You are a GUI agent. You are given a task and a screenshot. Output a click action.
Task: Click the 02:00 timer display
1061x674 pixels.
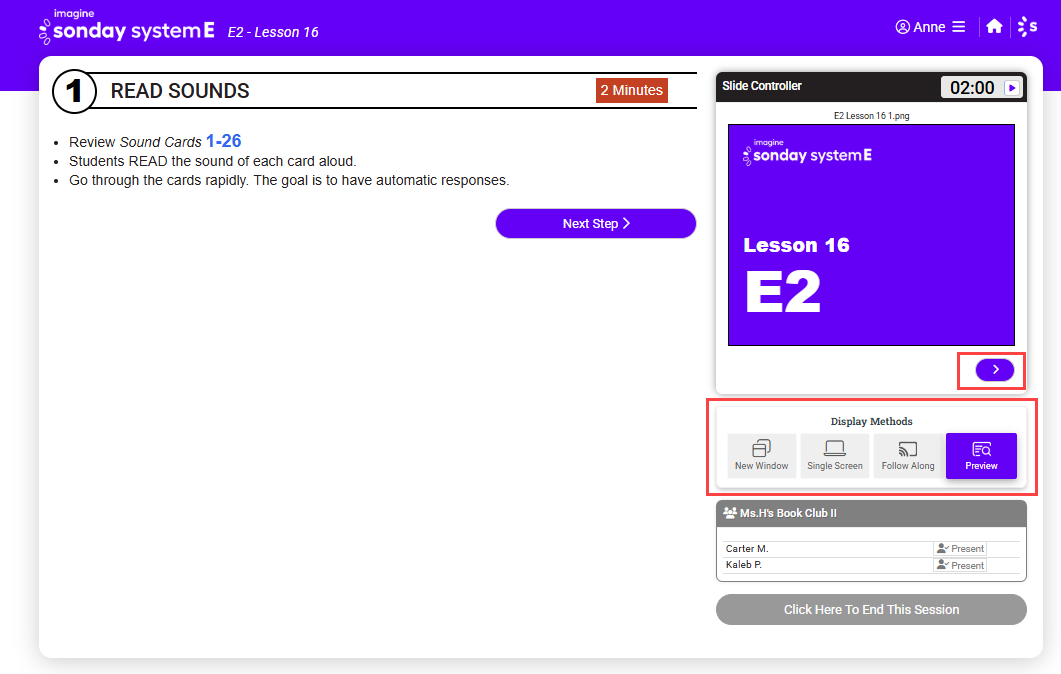[971, 88]
